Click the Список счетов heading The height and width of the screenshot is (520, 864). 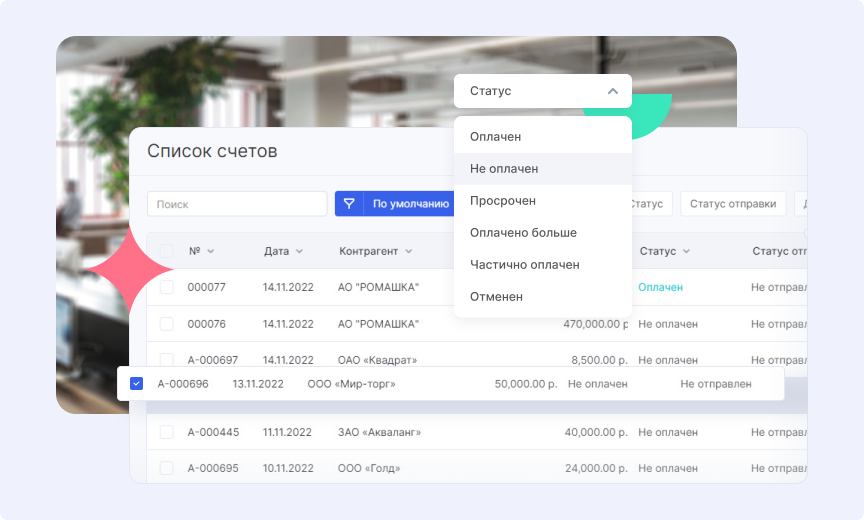[212, 151]
